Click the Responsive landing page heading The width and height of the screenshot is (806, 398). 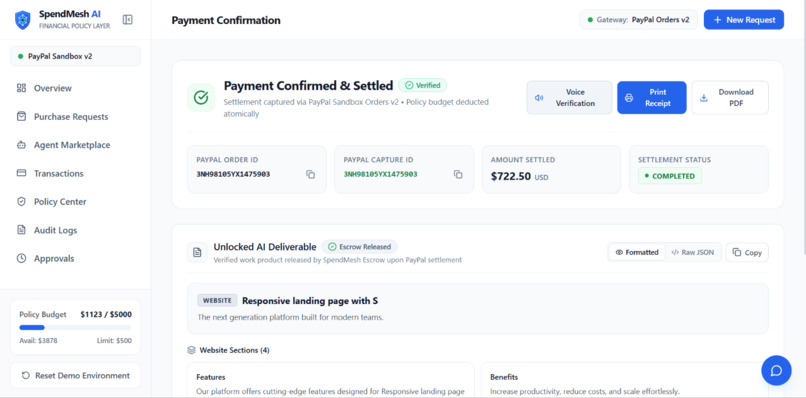click(x=310, y=301)
